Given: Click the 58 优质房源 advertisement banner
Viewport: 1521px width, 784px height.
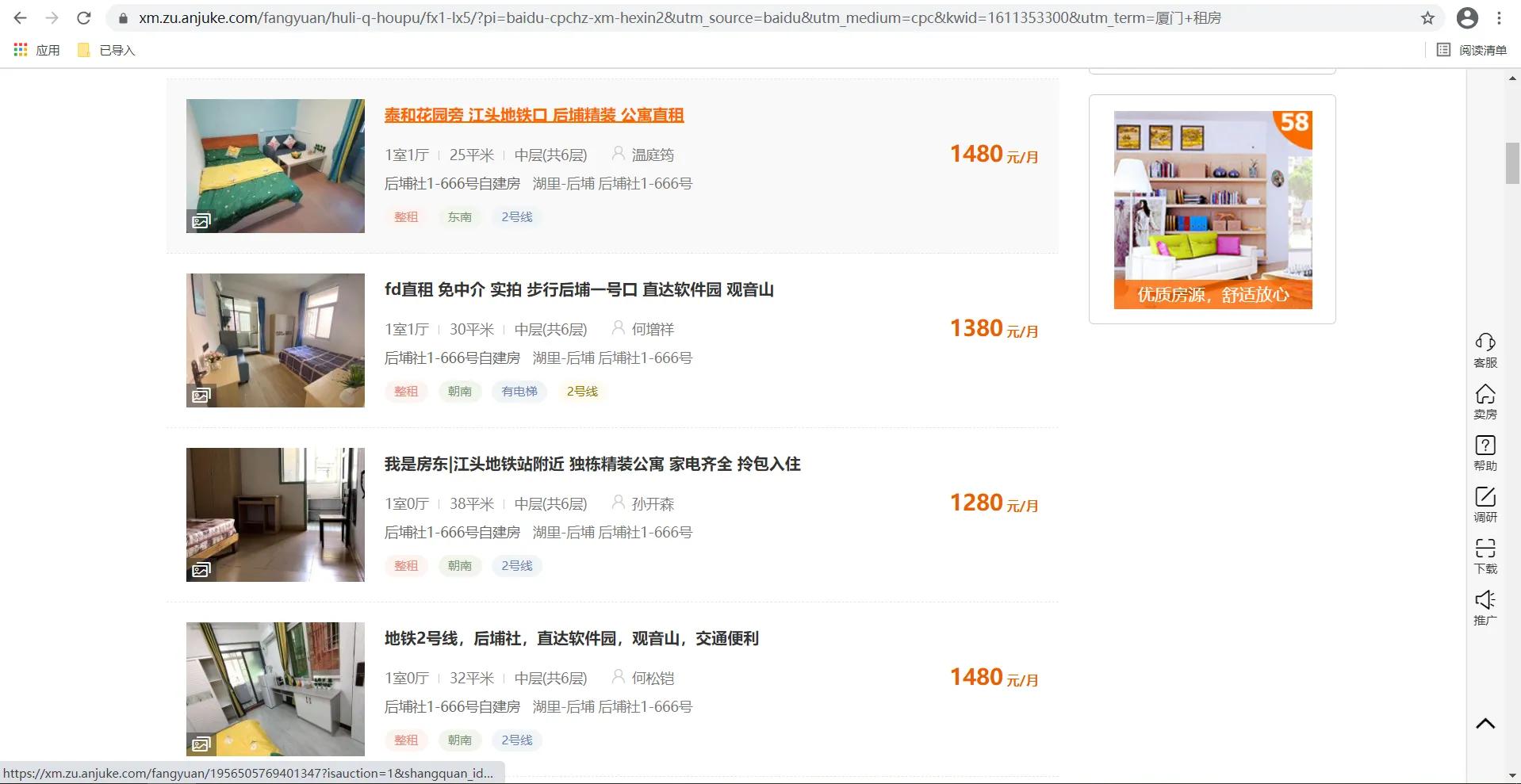Looking at the screenshot, I should (1213, 209).
